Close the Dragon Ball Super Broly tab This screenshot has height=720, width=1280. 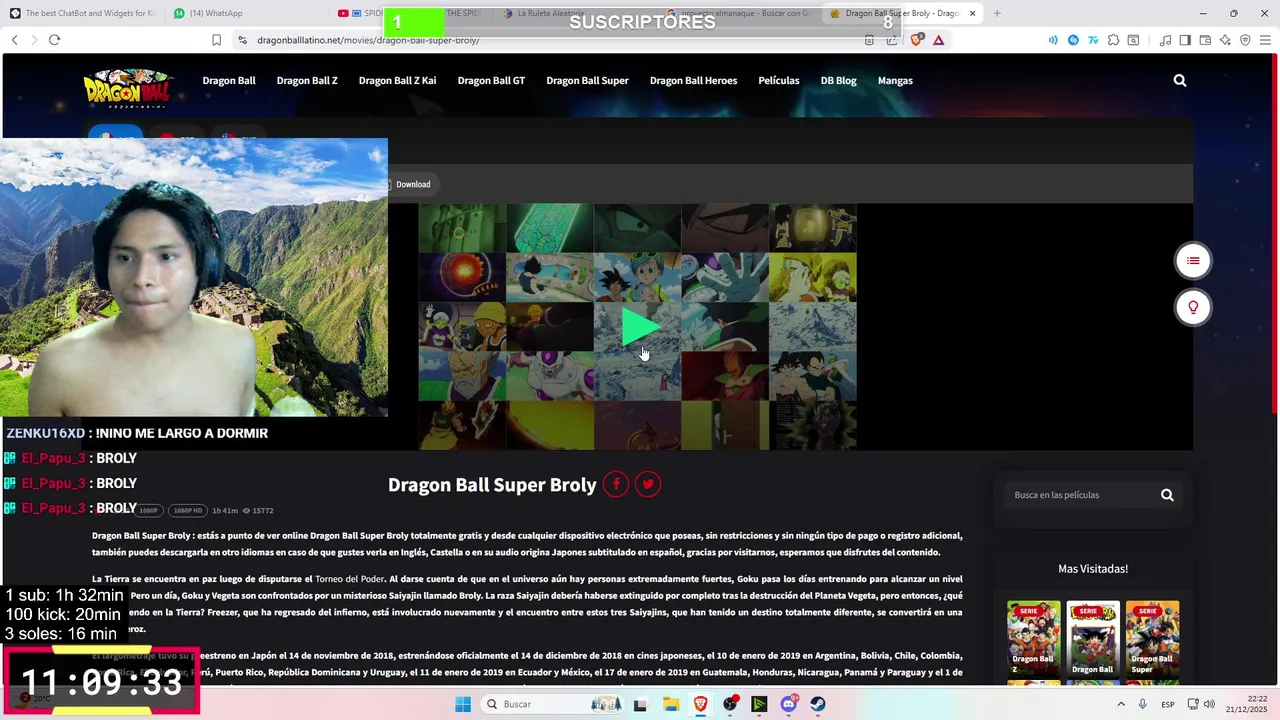[x=972, y=13]
